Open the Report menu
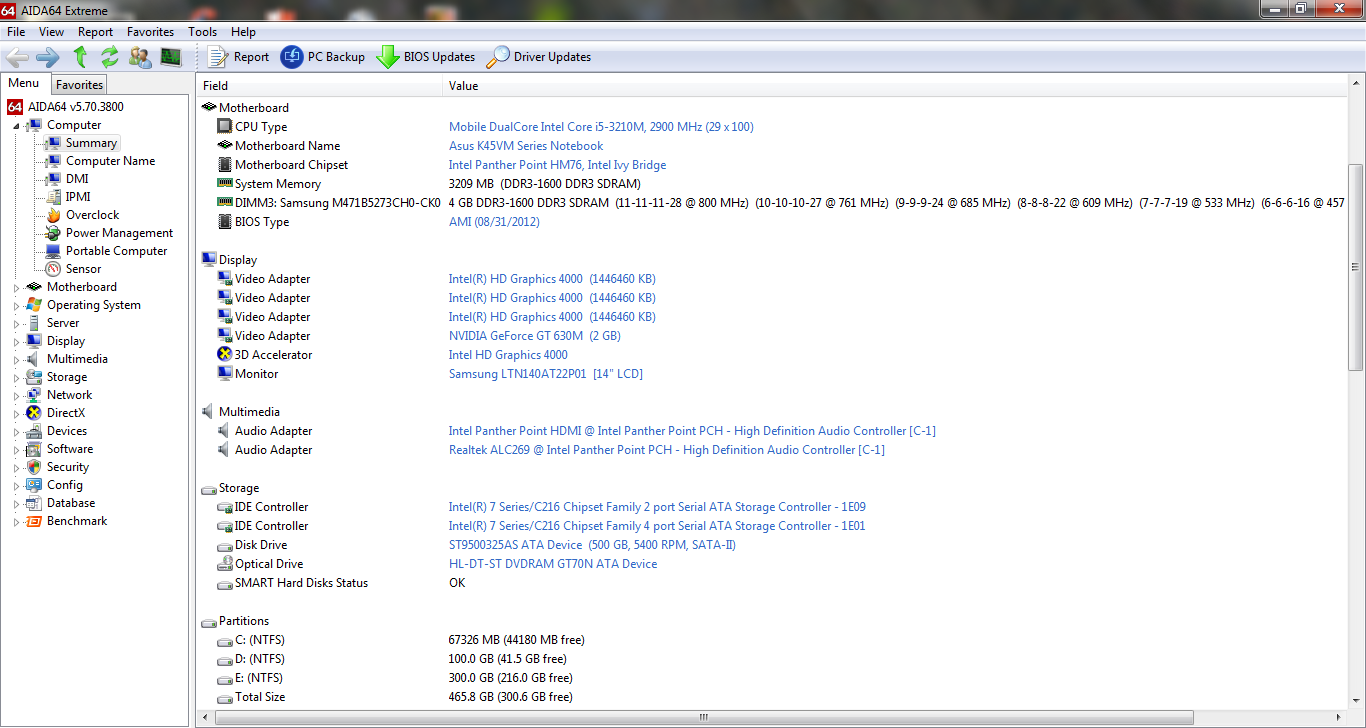1366x728 pixels. (96, 32)
